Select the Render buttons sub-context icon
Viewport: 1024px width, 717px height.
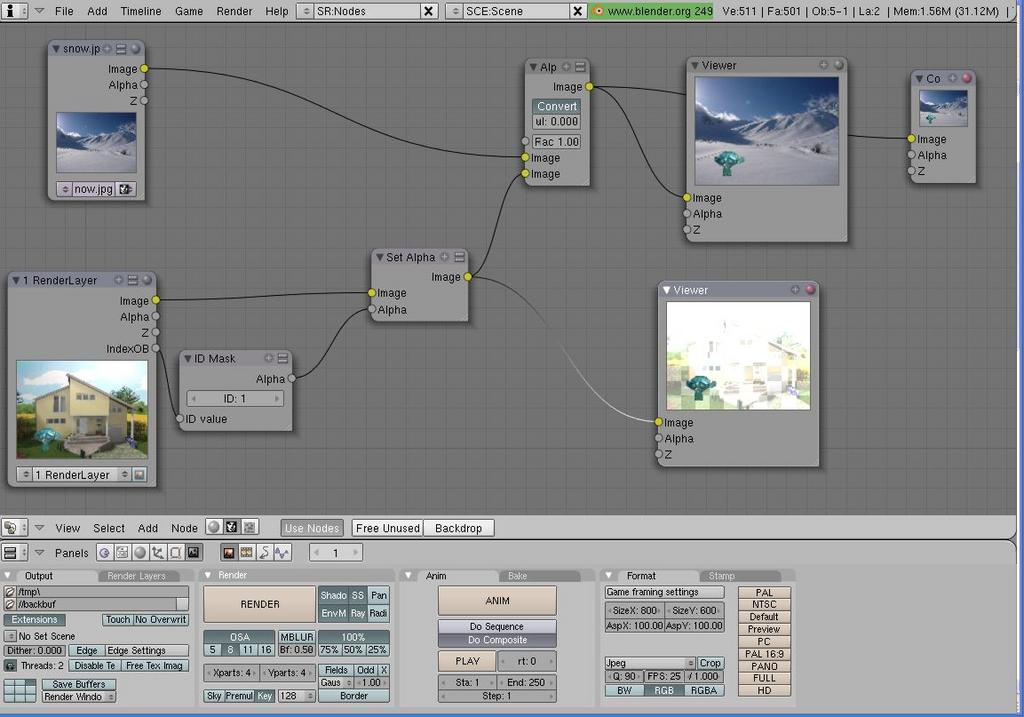[229, 552]
